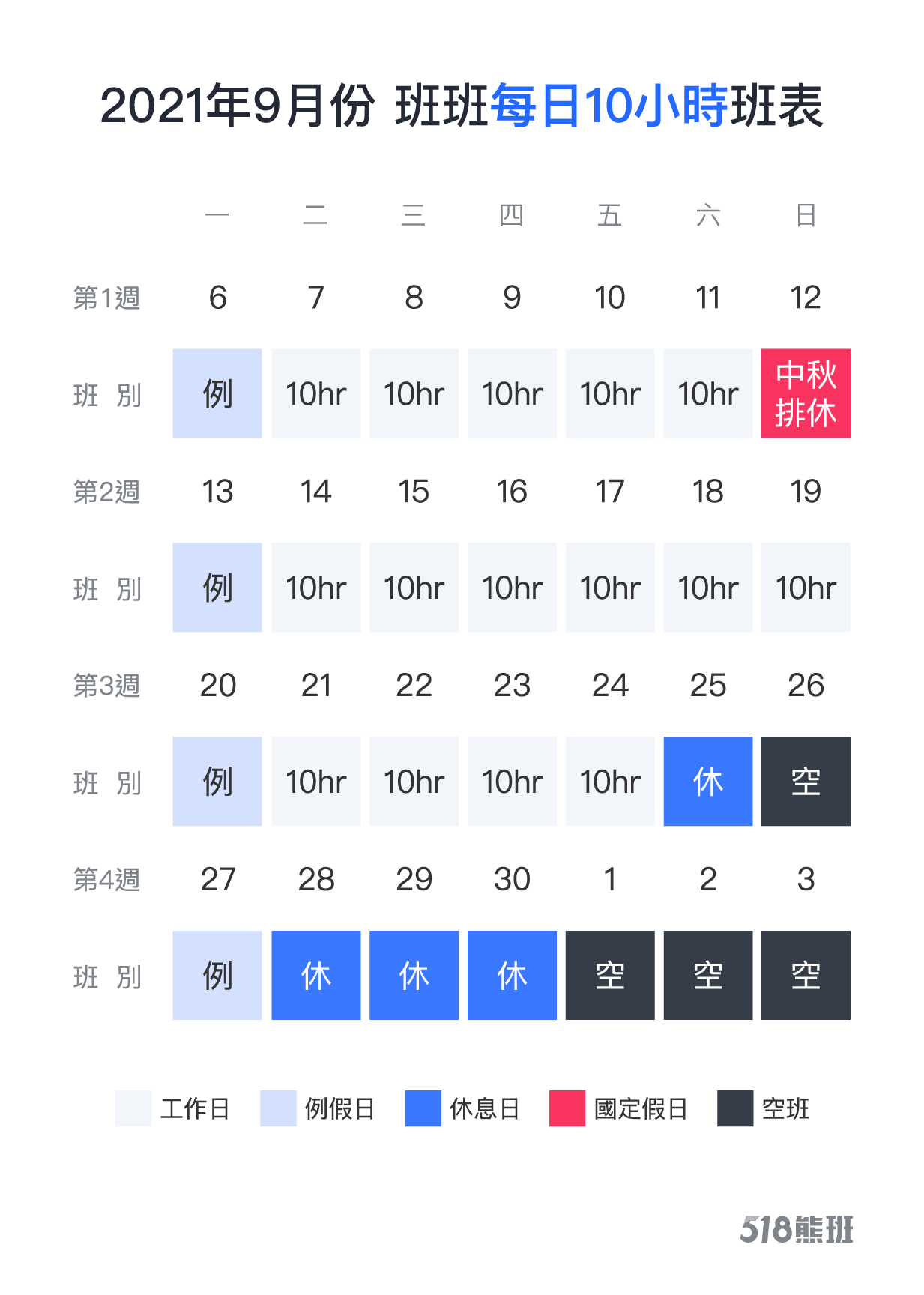Click the pale blue 例假日 legend swatch
924x1295 pixels.
tap(278, 1108)
